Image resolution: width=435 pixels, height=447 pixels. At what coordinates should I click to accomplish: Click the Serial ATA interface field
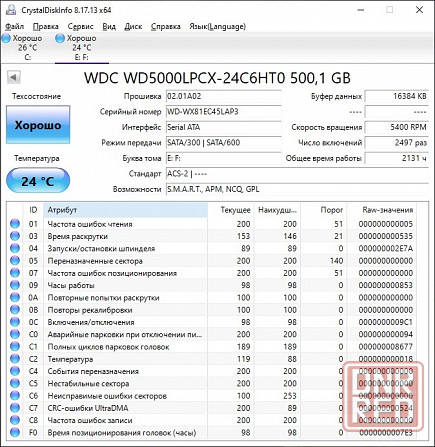[223, 127]
